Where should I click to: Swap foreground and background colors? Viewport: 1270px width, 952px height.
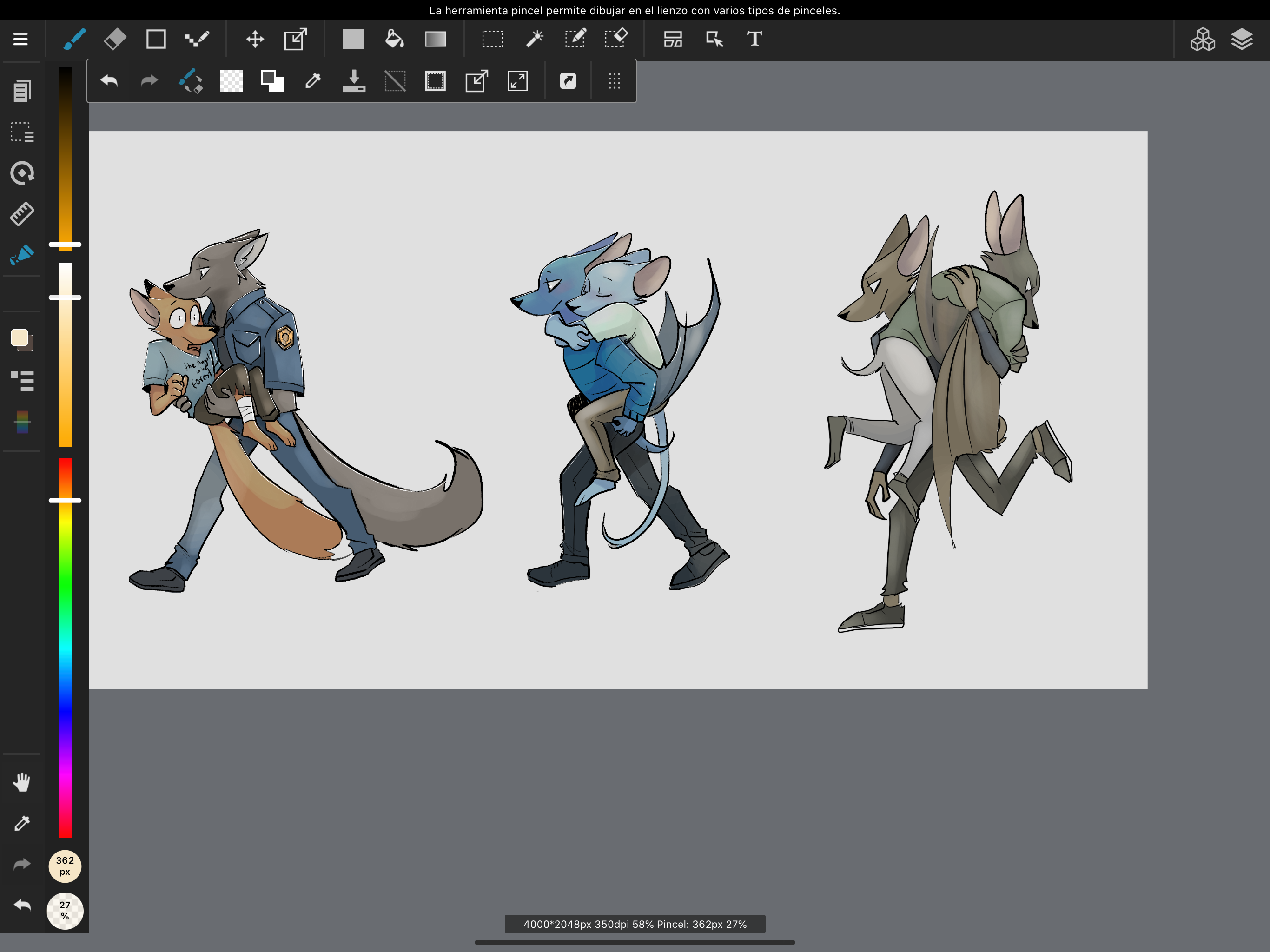[272, 81]
